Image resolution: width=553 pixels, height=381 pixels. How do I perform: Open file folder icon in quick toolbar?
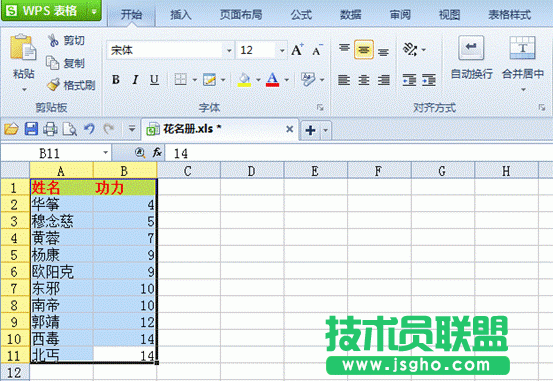[11, 129]
